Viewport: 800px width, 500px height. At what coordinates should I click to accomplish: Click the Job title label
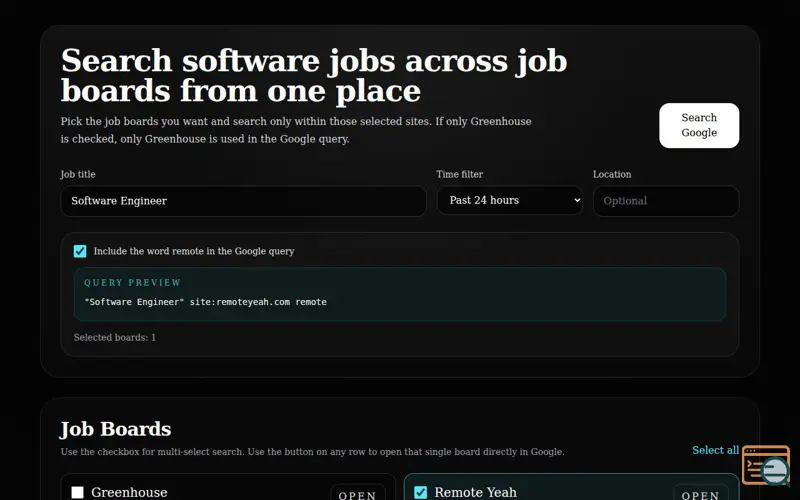point(78,174)
